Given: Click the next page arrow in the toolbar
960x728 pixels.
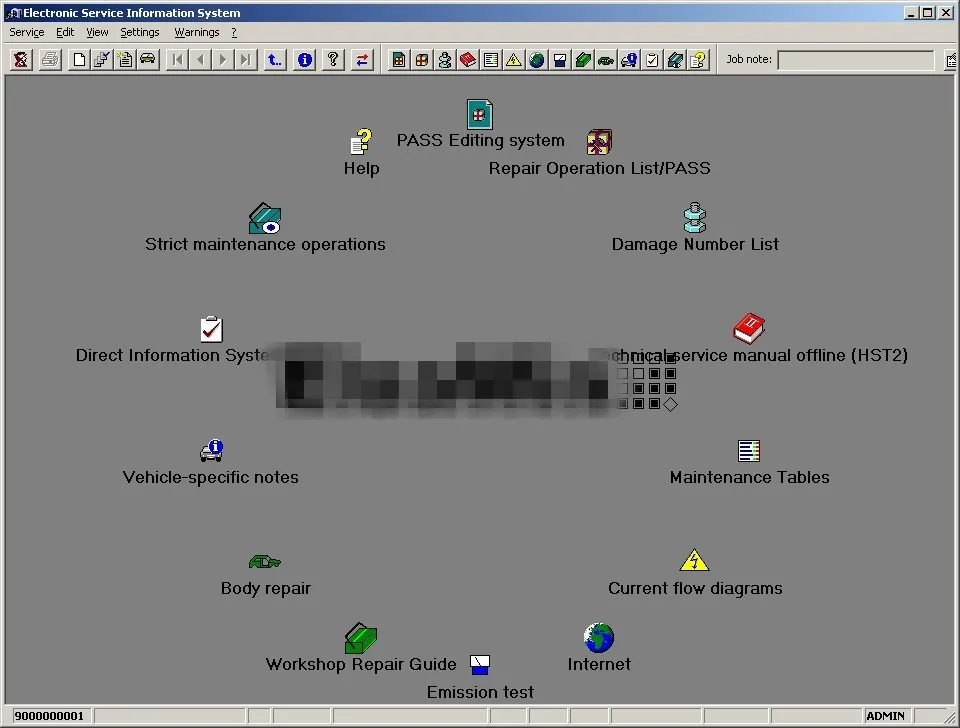Looking at the screenshot, I should click(223, 59).
